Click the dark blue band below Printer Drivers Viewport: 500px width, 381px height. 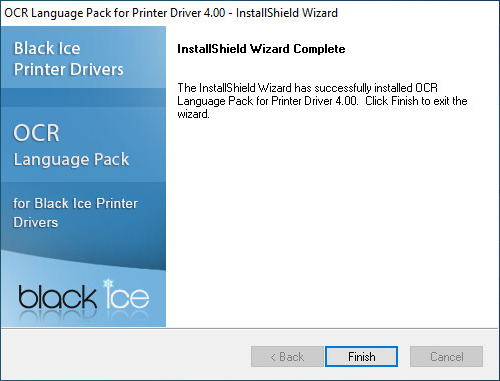tap(83, 97)
